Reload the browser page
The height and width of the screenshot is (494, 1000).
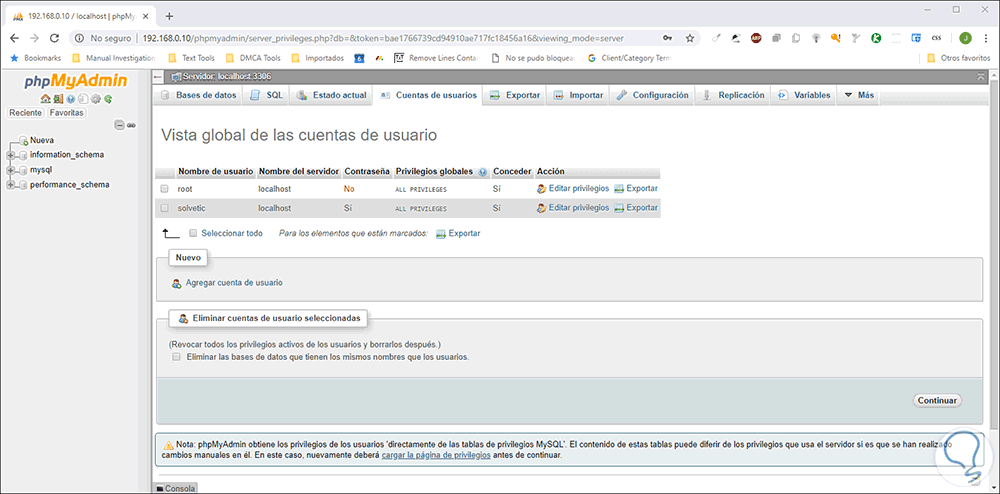54,38
